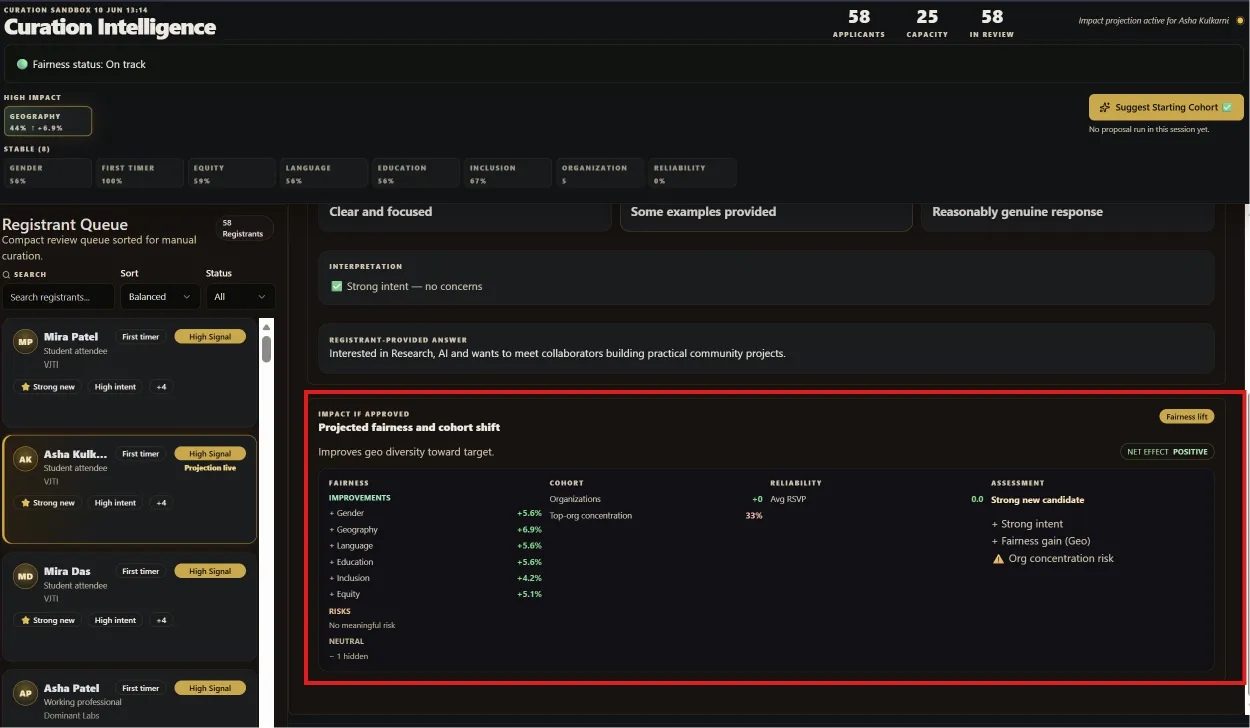This screenshot has width=1250, height=728.
Task: Click the '+ Inclusion' improvement row
Action: click(x=435, y=578)
